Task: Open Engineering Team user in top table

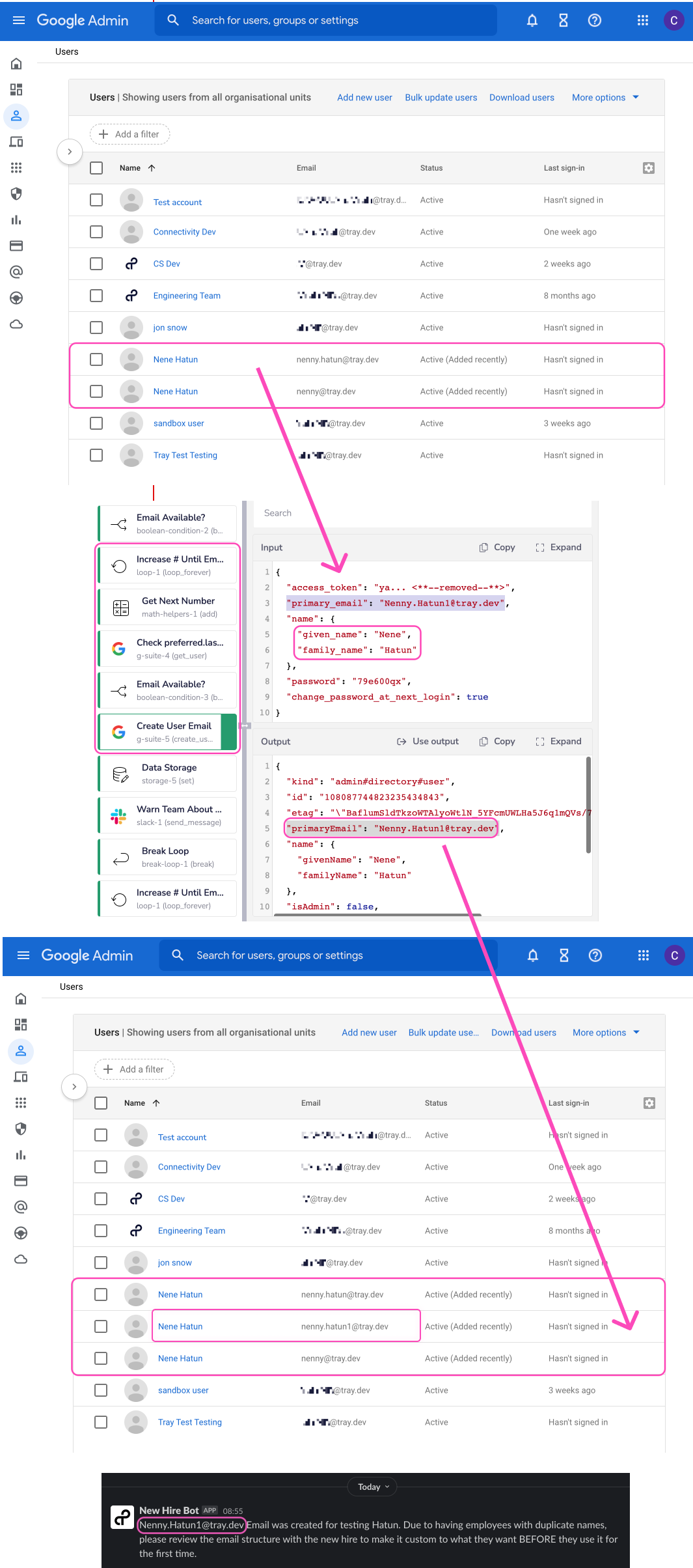Action: pyautogui.click(x=187, y=296)
